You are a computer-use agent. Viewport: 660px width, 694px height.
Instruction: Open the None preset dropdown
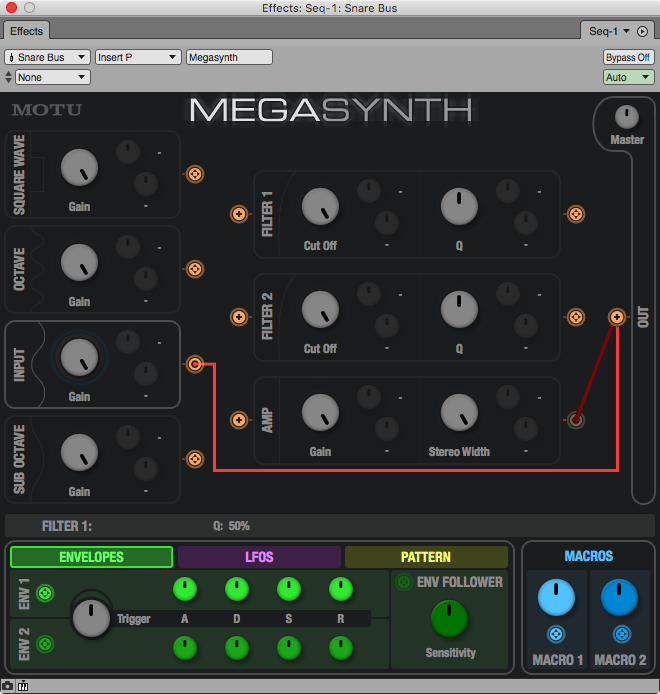pyautogui.click(x=53, y=77)
